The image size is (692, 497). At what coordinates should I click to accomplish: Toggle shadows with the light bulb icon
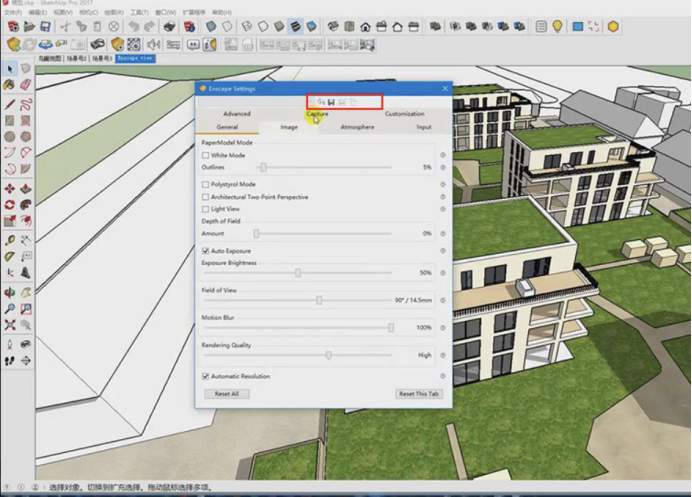(x=557, y=26)
